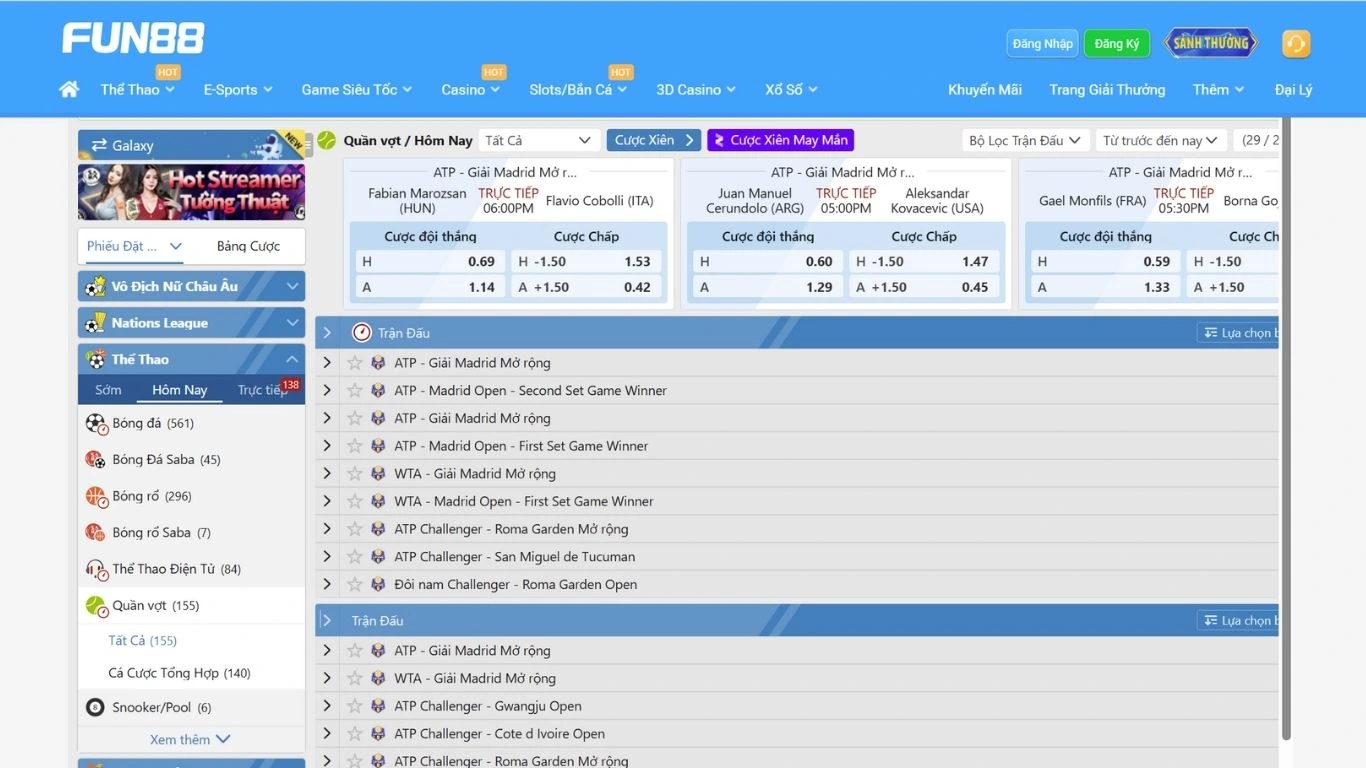Click the Đăng Ký button

(x=1116, y=44)
